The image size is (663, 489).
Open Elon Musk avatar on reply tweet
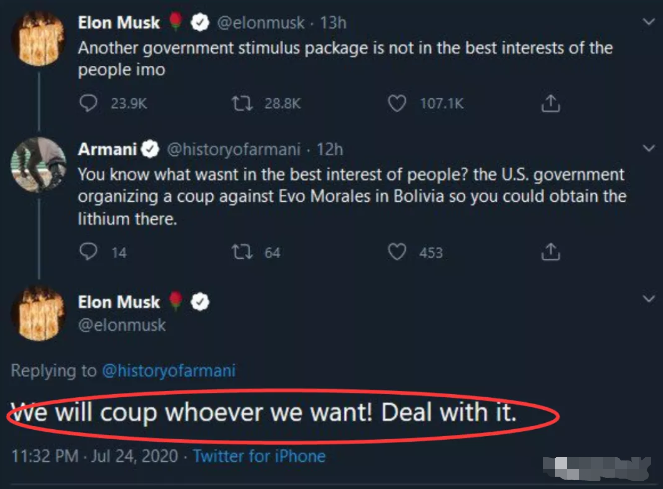38,313
